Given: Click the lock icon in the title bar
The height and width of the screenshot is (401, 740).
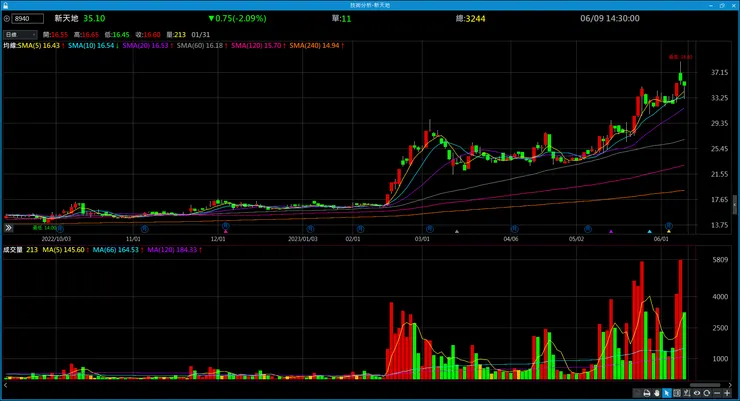Looking at the screenshot, I should 5,5.
